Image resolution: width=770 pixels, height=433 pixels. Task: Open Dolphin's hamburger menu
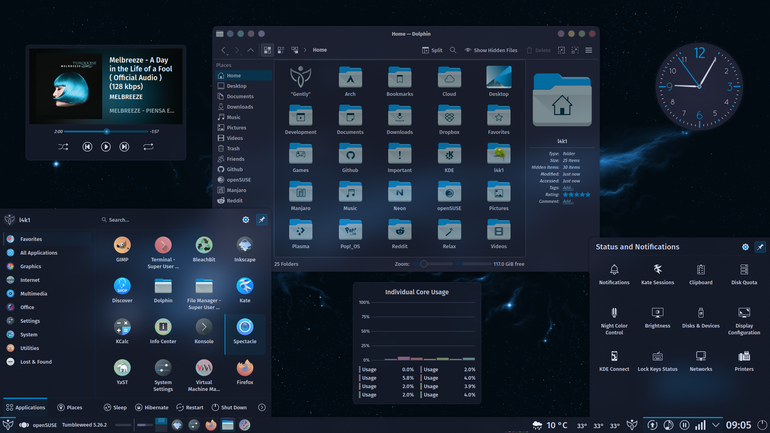[588, 50]
